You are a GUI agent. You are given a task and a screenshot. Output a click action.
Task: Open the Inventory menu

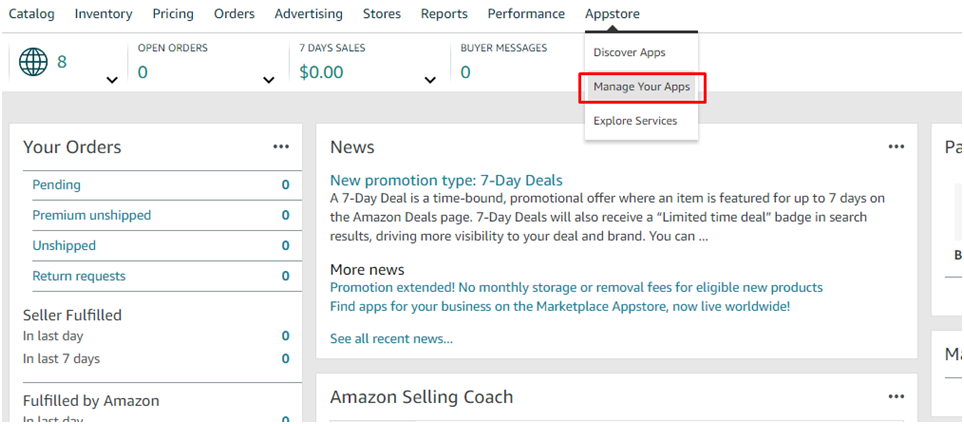pyautogui.click(x=103, y=14)
